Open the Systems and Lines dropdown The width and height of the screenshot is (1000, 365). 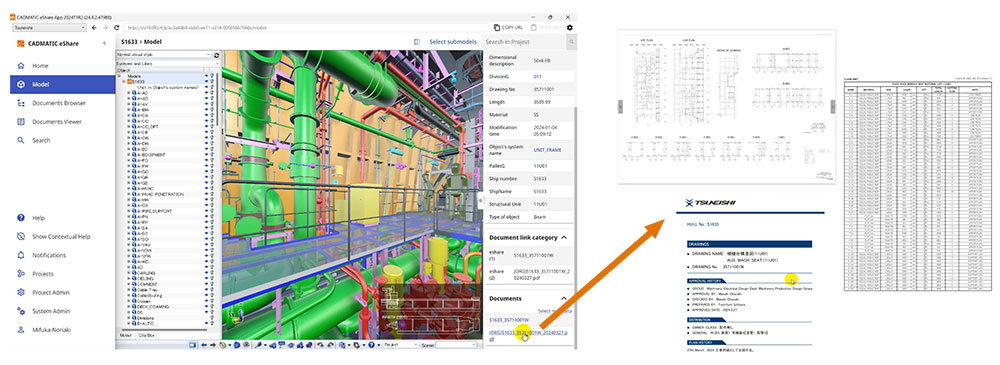[168, 64]
